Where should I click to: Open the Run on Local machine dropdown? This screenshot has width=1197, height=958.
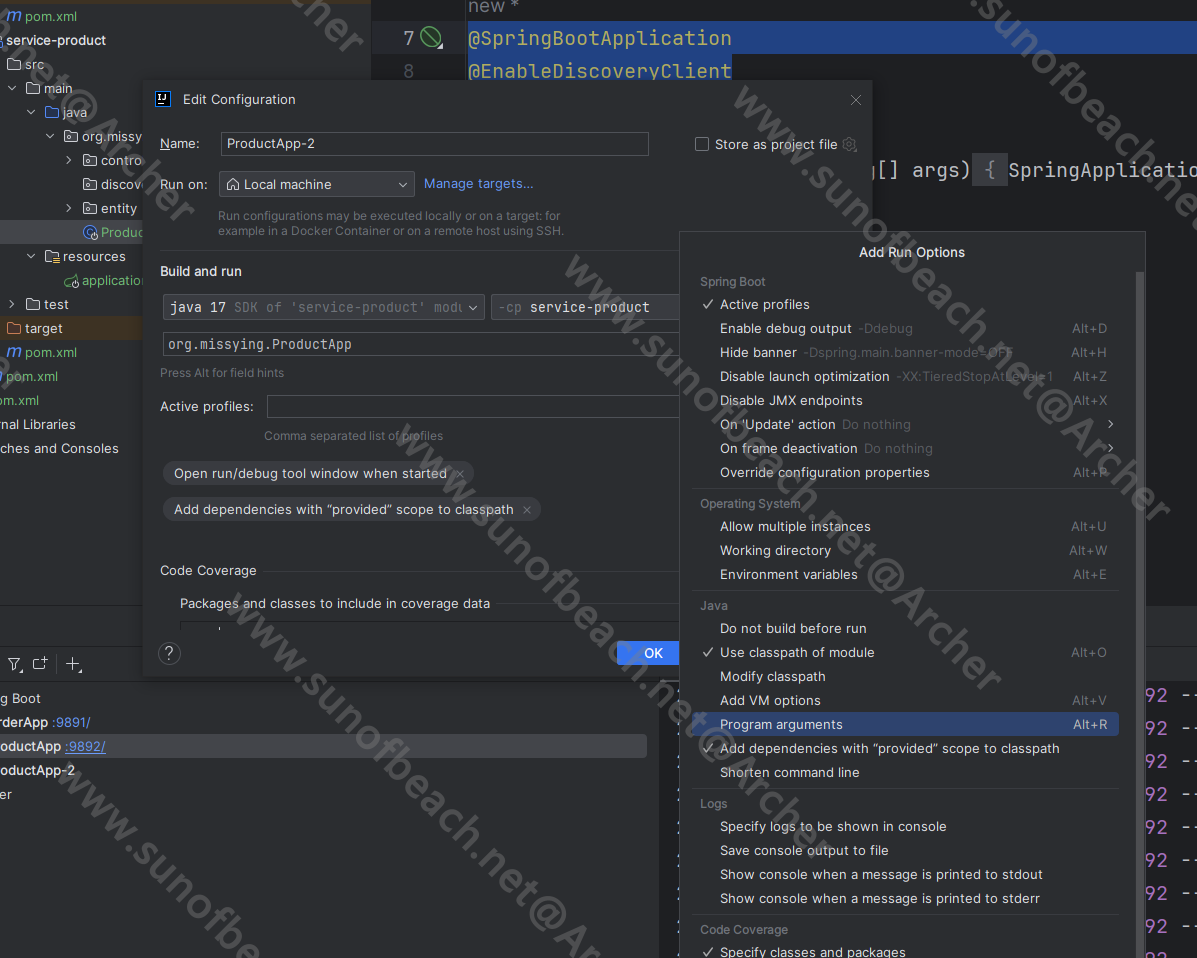(x=317, y=184)
